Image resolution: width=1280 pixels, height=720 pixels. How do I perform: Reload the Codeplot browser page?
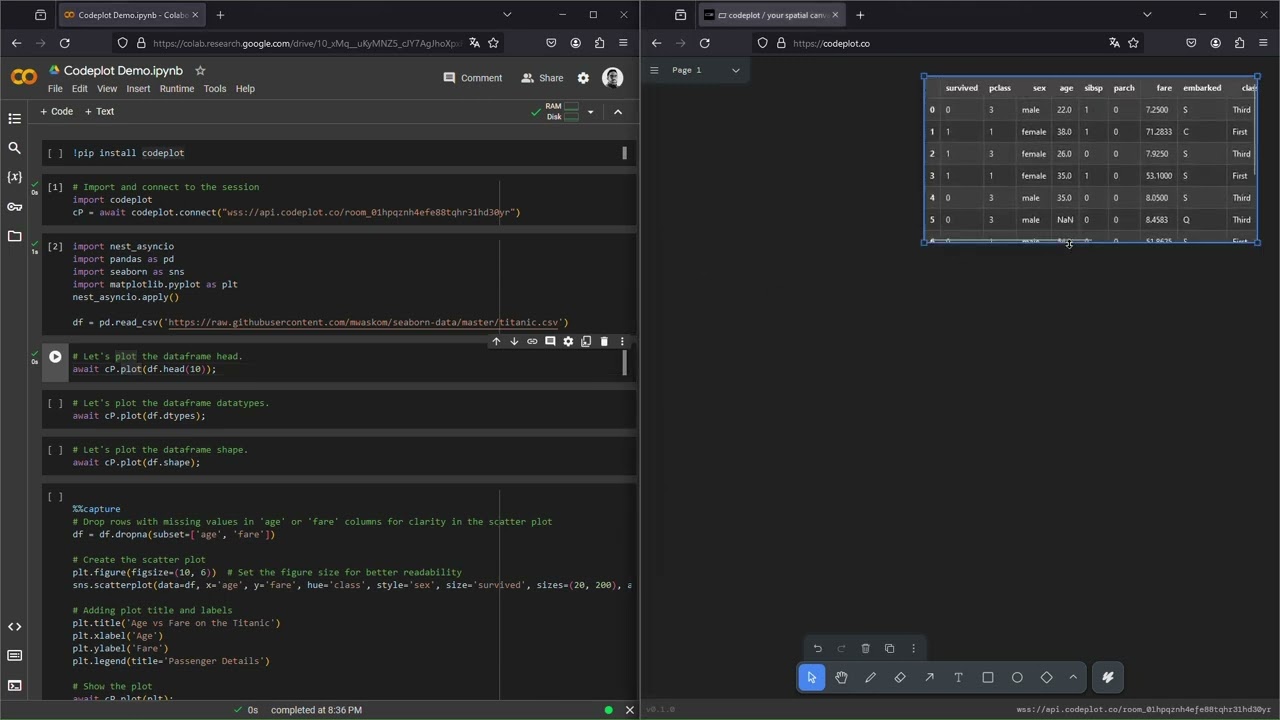(704, 43)
